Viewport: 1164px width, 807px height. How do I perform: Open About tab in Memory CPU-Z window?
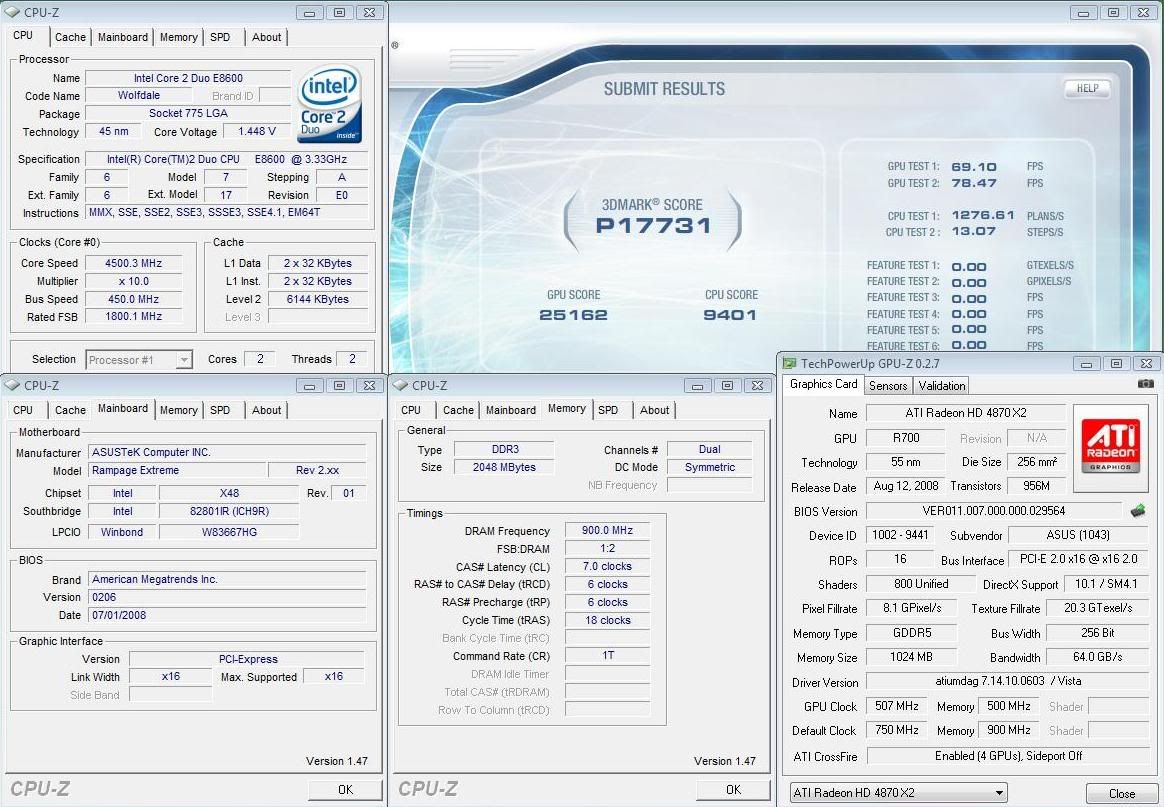coord(655,410)
